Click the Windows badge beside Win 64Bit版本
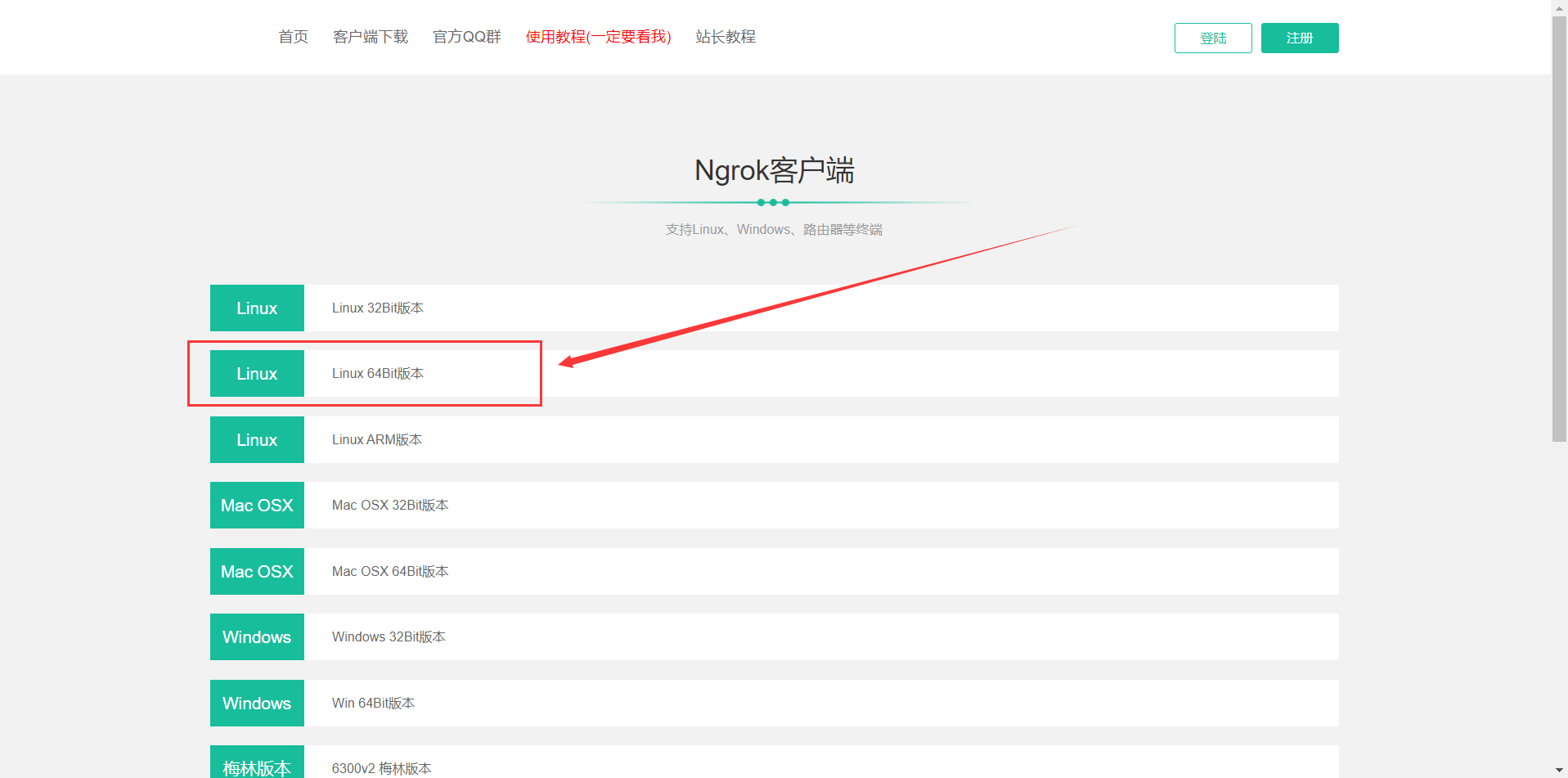Viewport: 1568px width, 778px height. (257, 703)
